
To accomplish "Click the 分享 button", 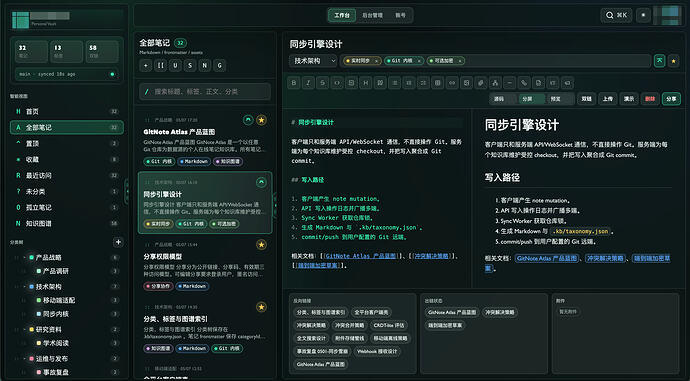I will coord(672,99).
